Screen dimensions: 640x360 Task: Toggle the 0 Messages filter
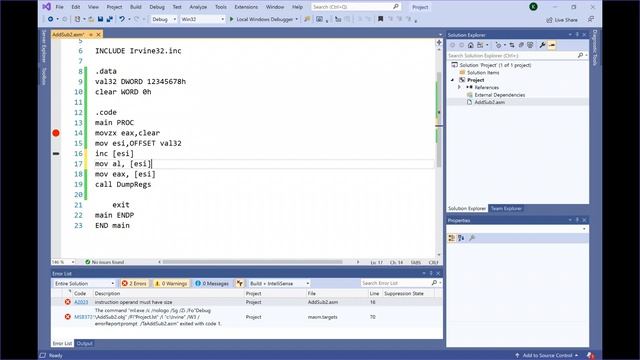[212, 283]
